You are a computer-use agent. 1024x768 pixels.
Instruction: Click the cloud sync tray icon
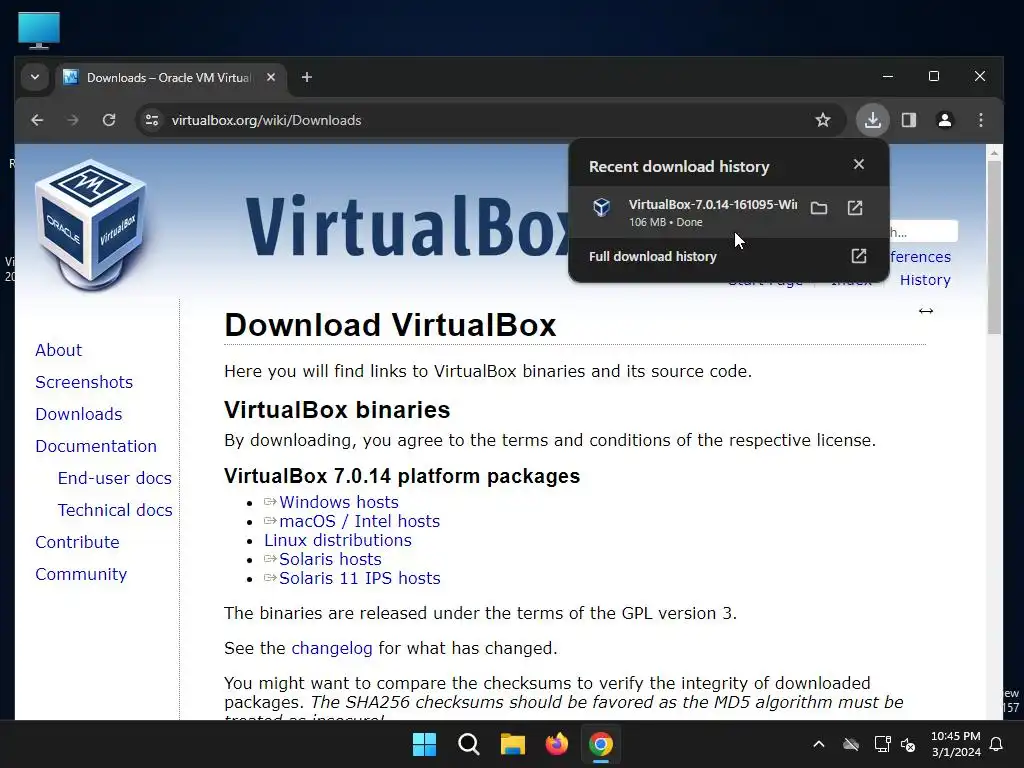pyautogui.click(x=850, y=744)
